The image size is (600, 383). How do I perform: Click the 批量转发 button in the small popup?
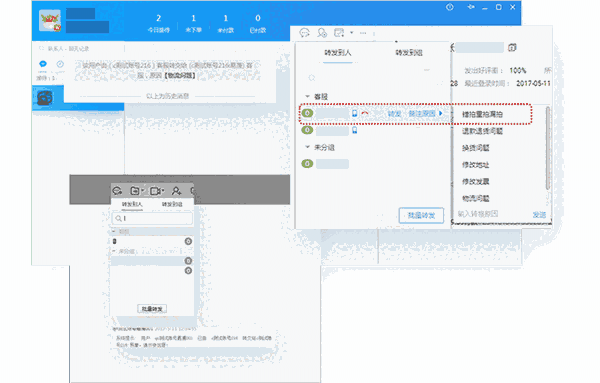pyautogui.click(x=152, y=309)
